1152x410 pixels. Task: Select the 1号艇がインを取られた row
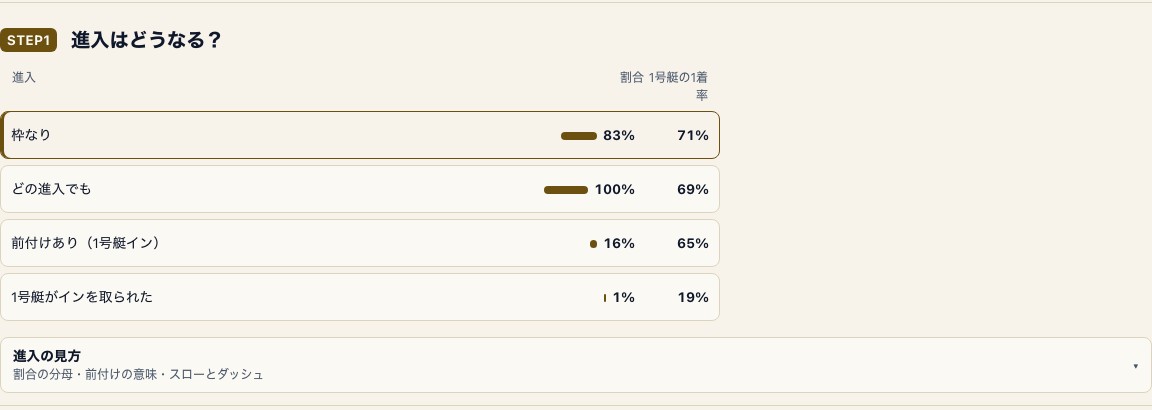click(x=360, y=298)
